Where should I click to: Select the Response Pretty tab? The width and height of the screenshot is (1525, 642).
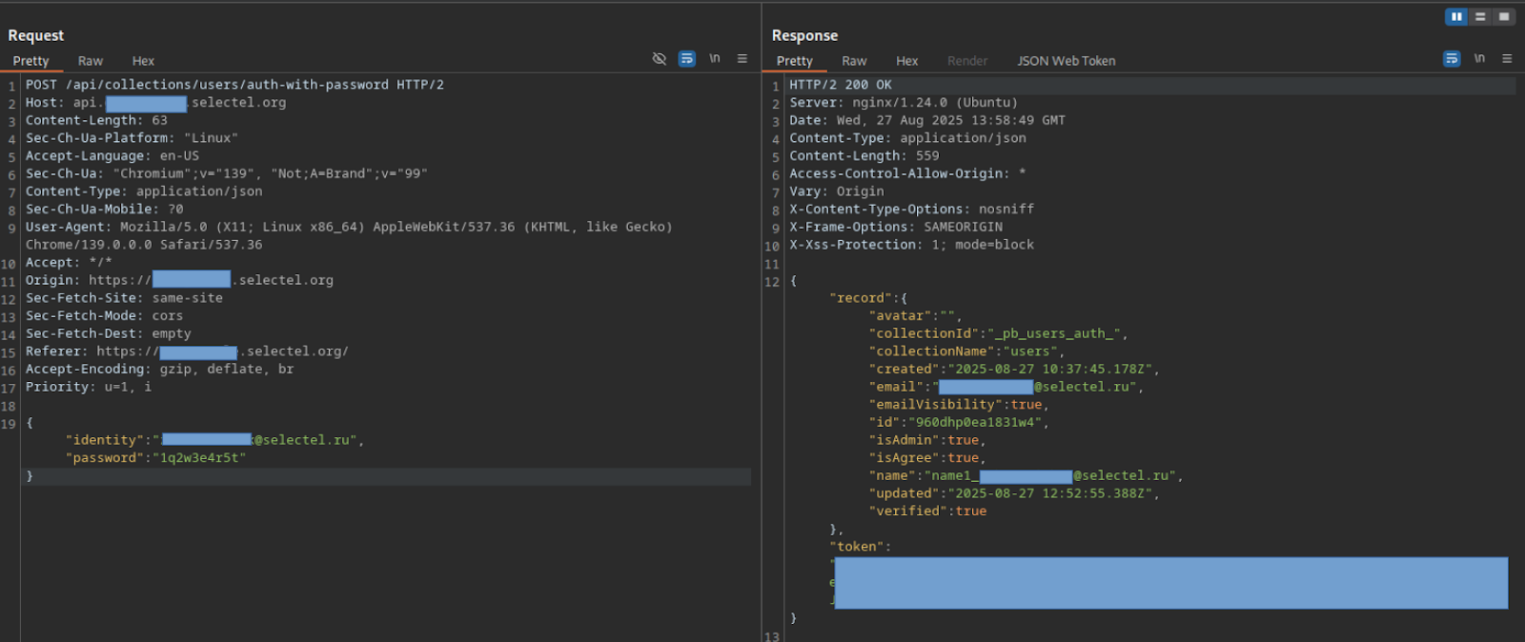click(795, 61)
